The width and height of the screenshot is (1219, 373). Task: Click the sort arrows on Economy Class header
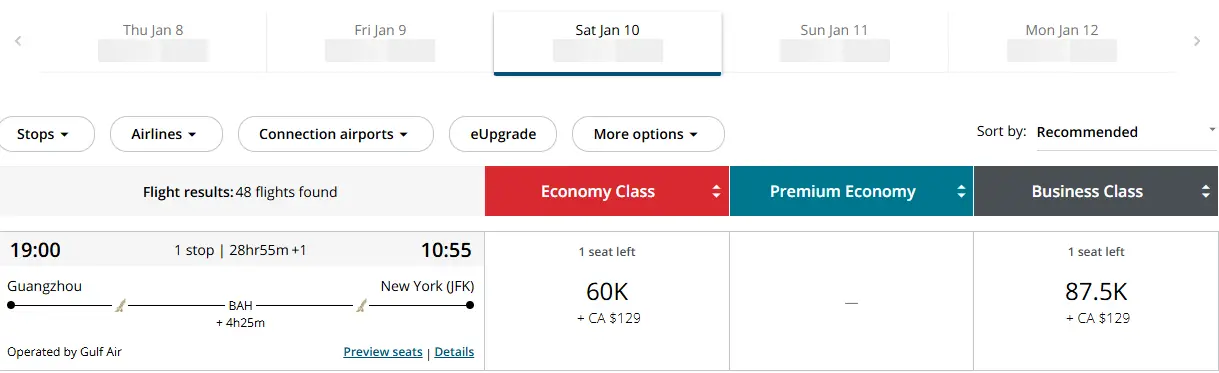click(x=716, y=192)
